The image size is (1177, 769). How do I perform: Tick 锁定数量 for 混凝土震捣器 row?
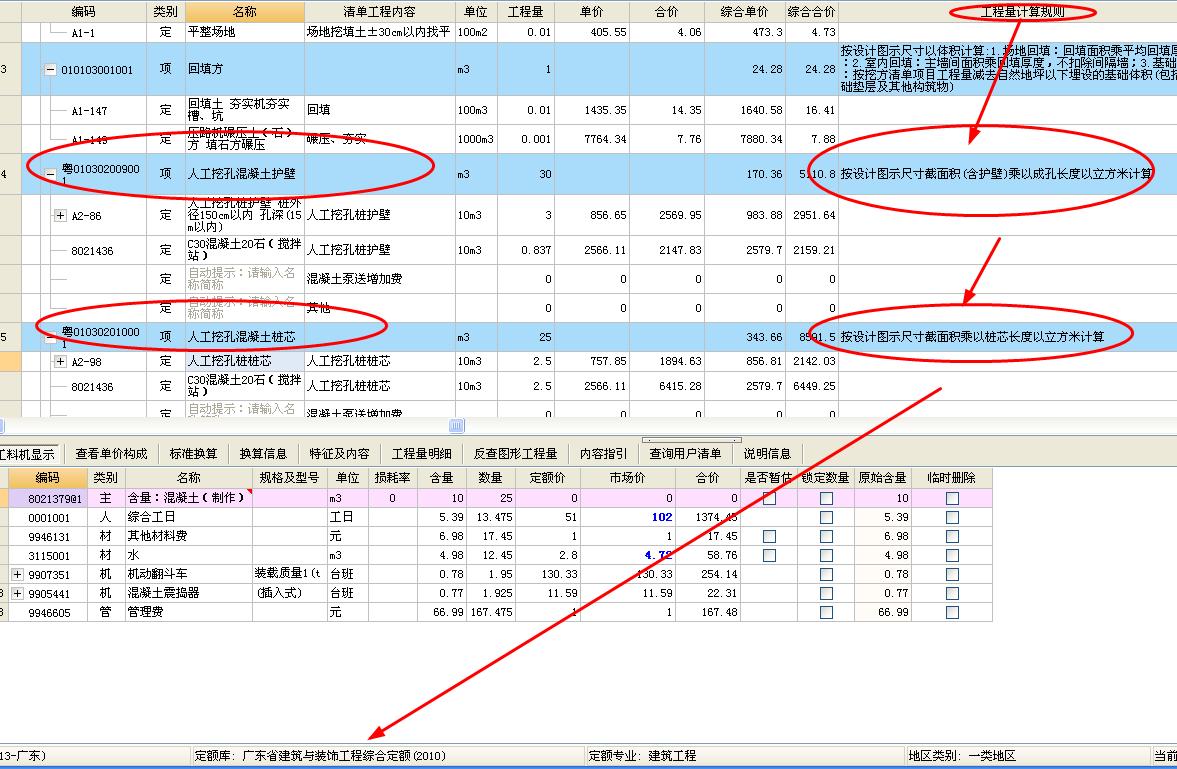(x=826, y=593)
